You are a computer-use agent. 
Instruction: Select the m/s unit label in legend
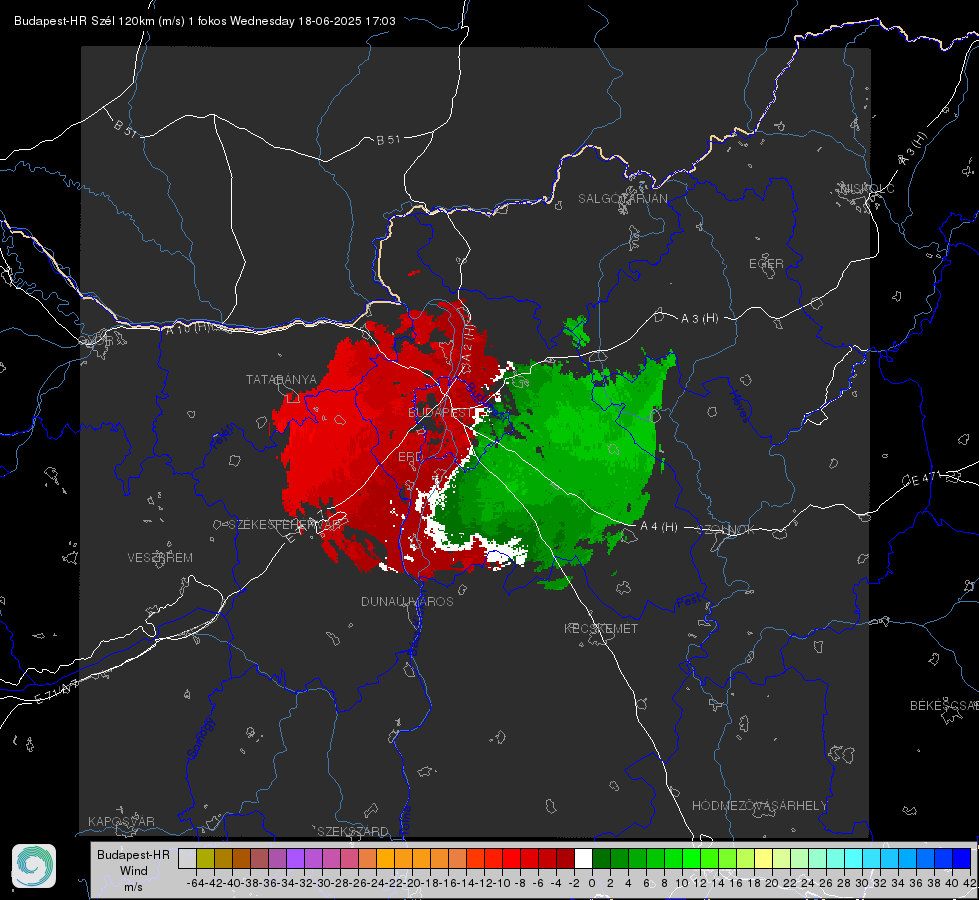click(x=133, y=887)
